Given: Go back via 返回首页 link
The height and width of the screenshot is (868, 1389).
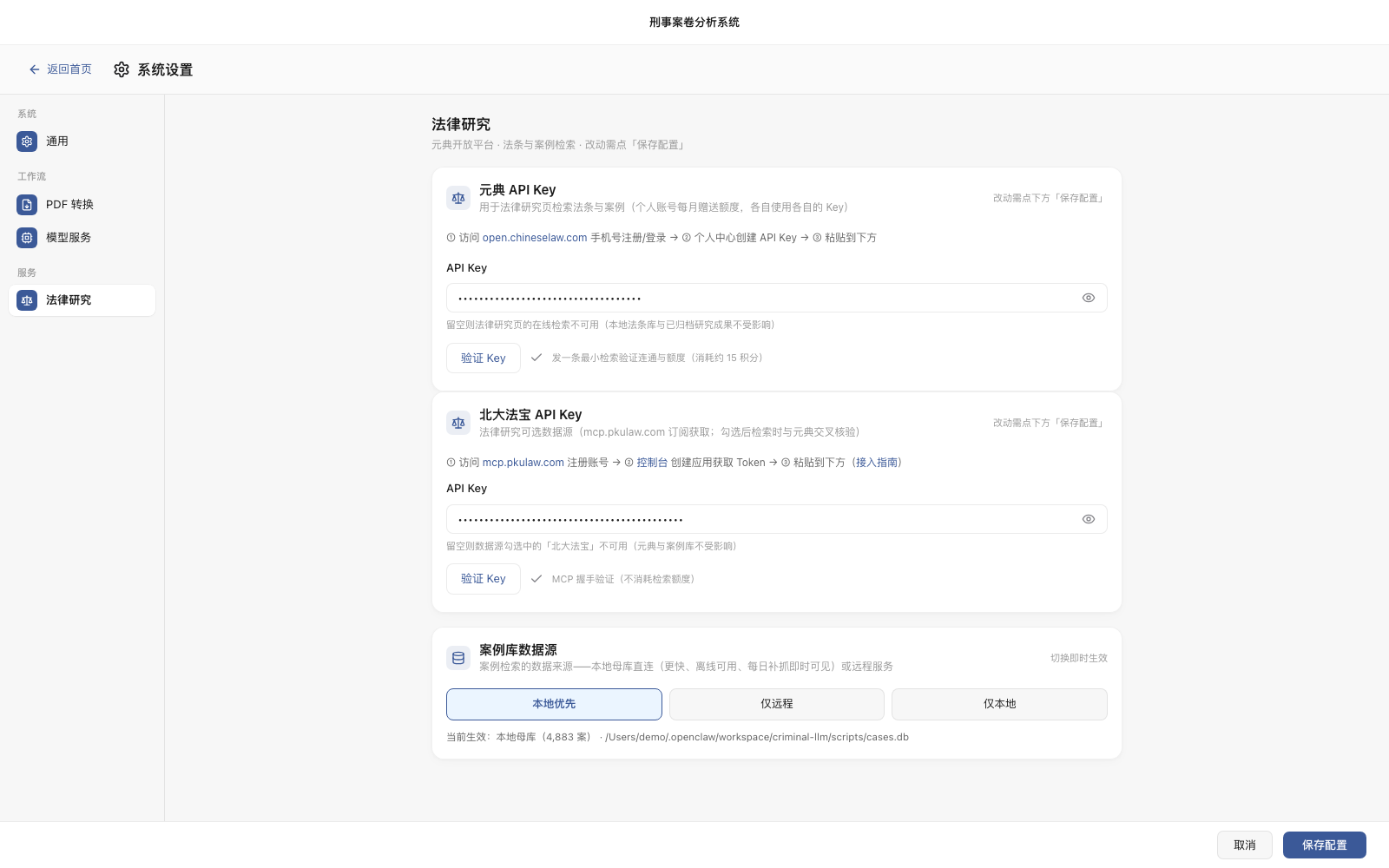Looking at the screenshot, I should (x=60, y=69).
